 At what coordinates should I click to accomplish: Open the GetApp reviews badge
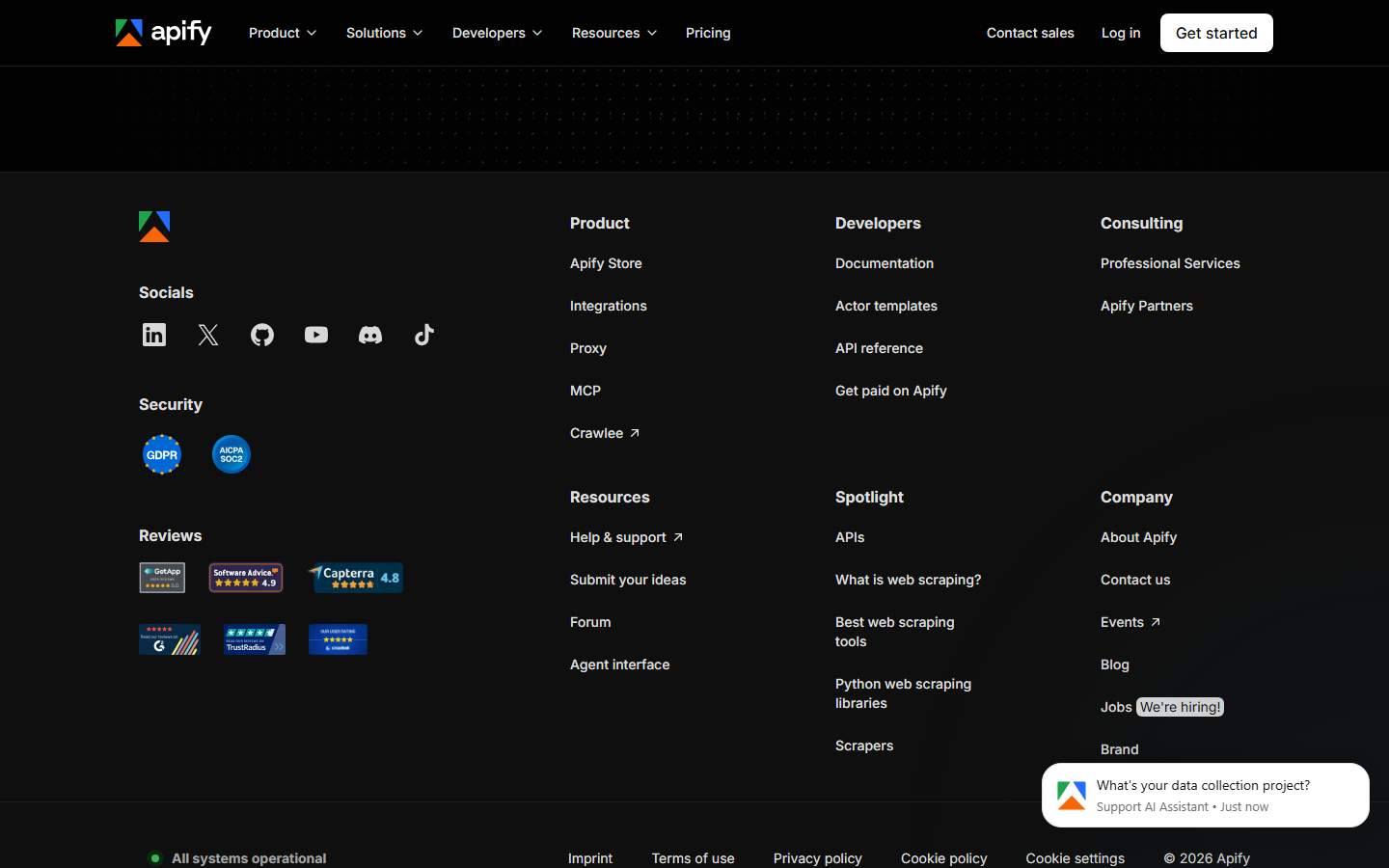162,578
